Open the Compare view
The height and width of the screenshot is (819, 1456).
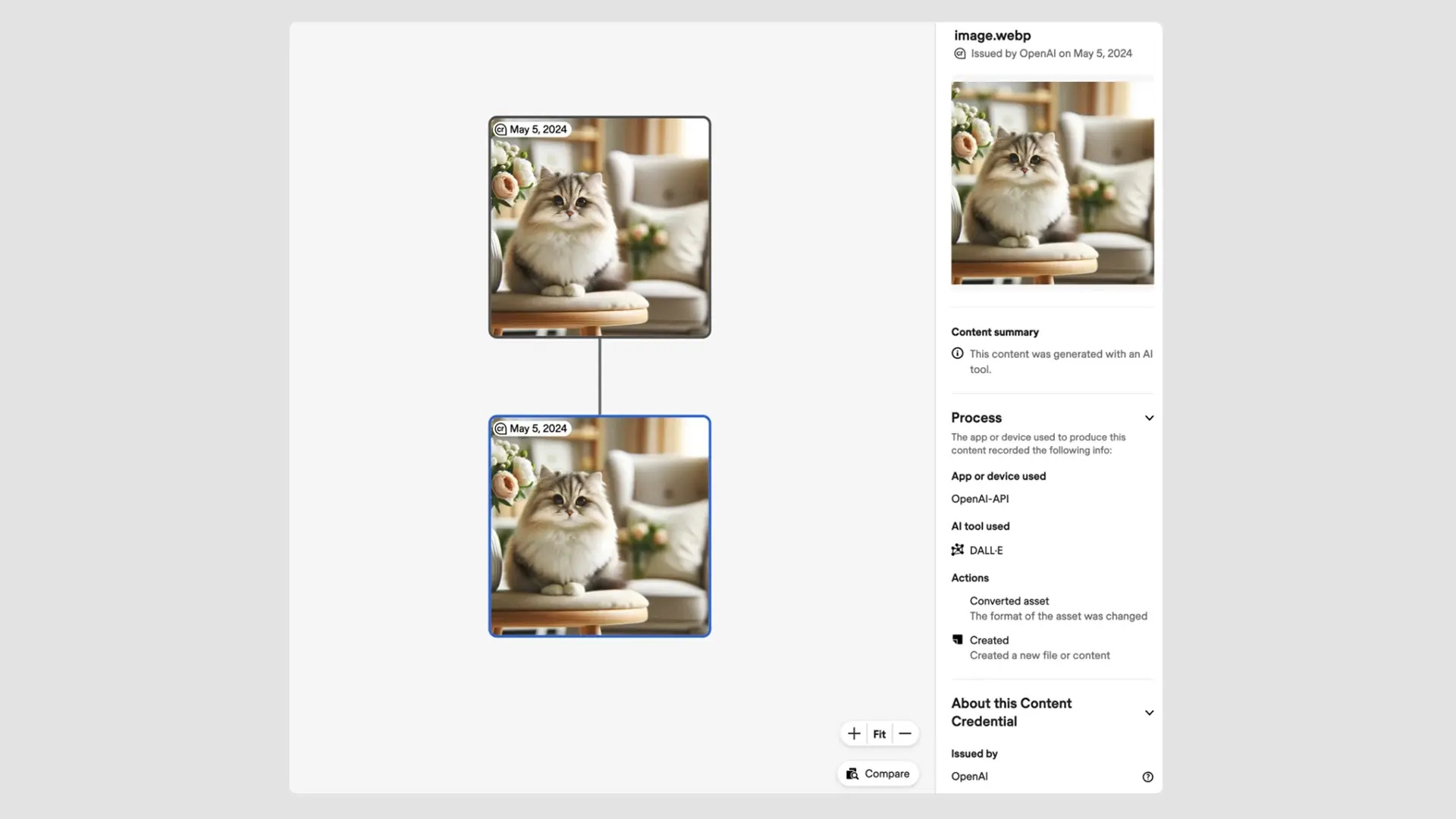click(878, 773)
